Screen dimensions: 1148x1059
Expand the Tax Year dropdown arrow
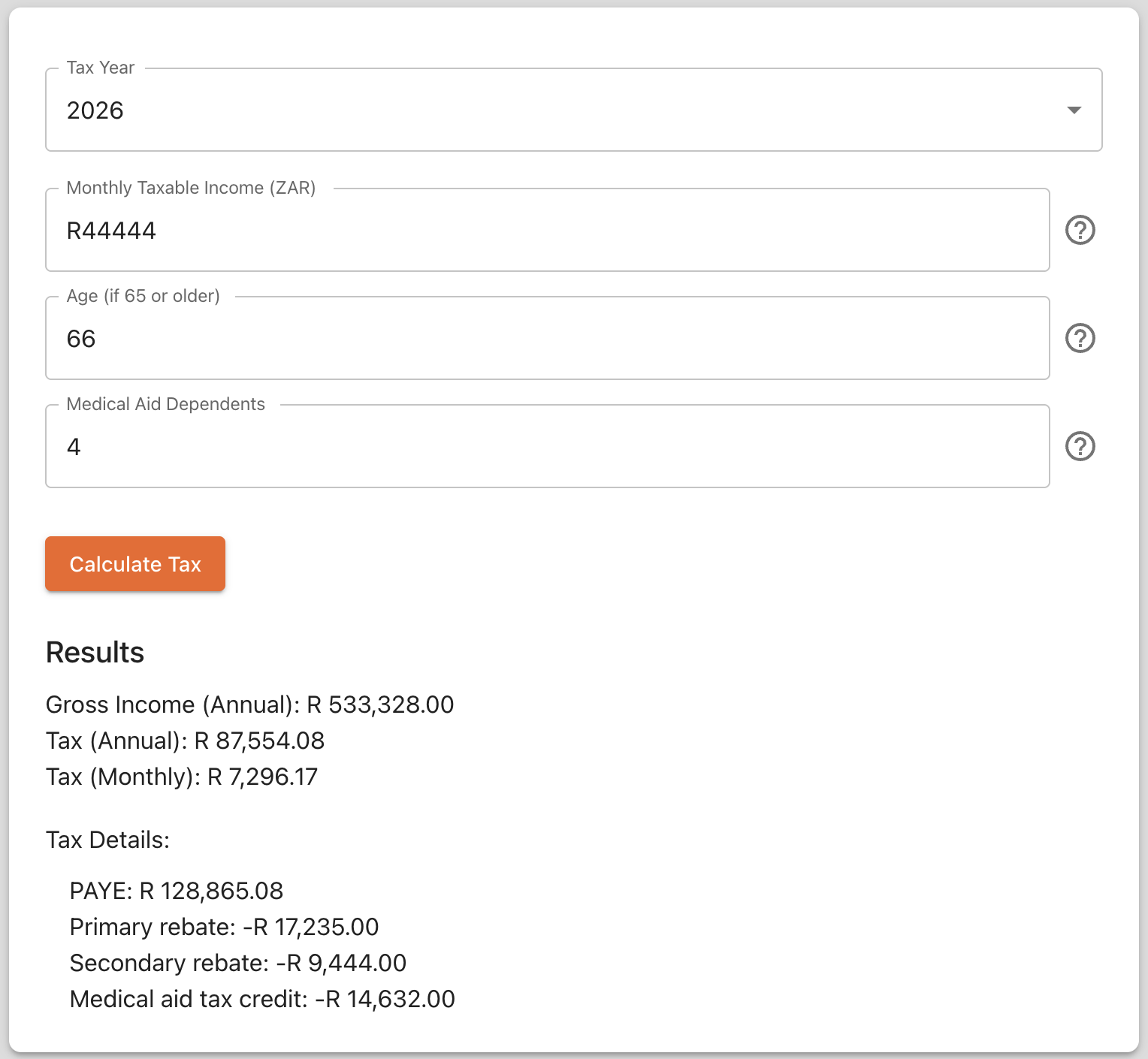1074,110
